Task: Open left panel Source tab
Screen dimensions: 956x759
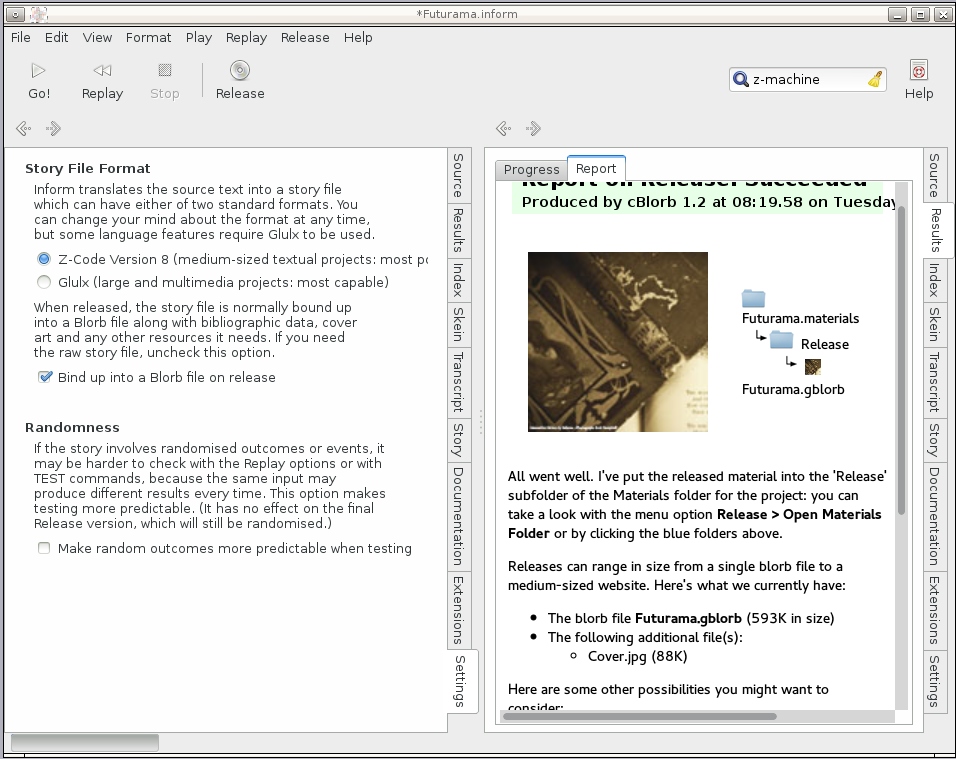Action: (458, 176)
